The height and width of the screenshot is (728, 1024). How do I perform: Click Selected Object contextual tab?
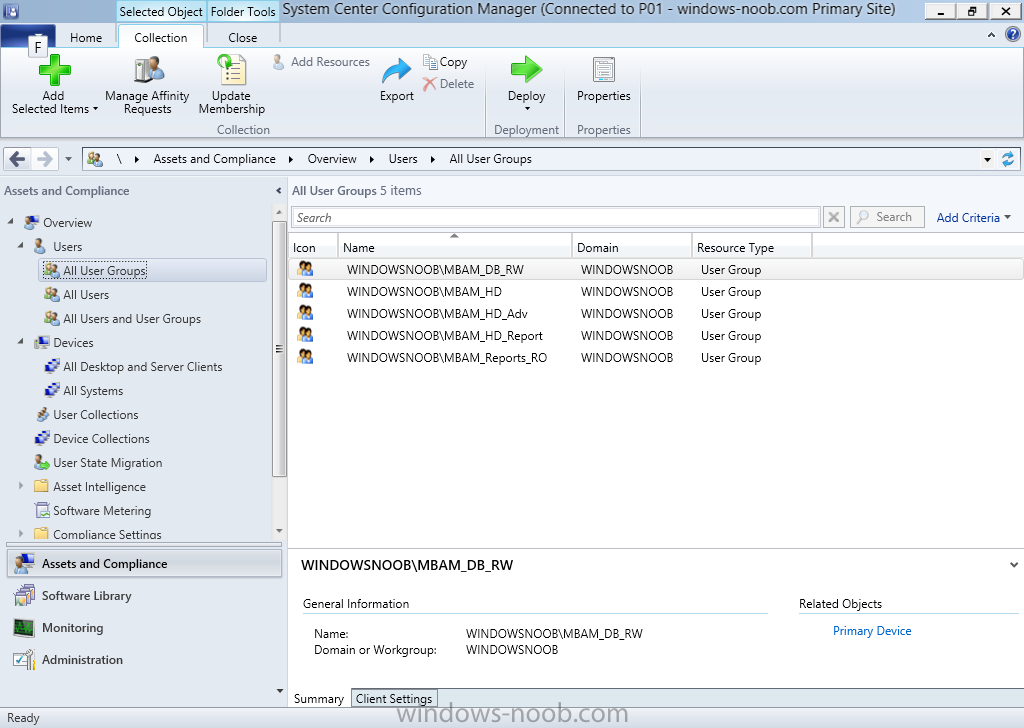(x=161, y=12)
